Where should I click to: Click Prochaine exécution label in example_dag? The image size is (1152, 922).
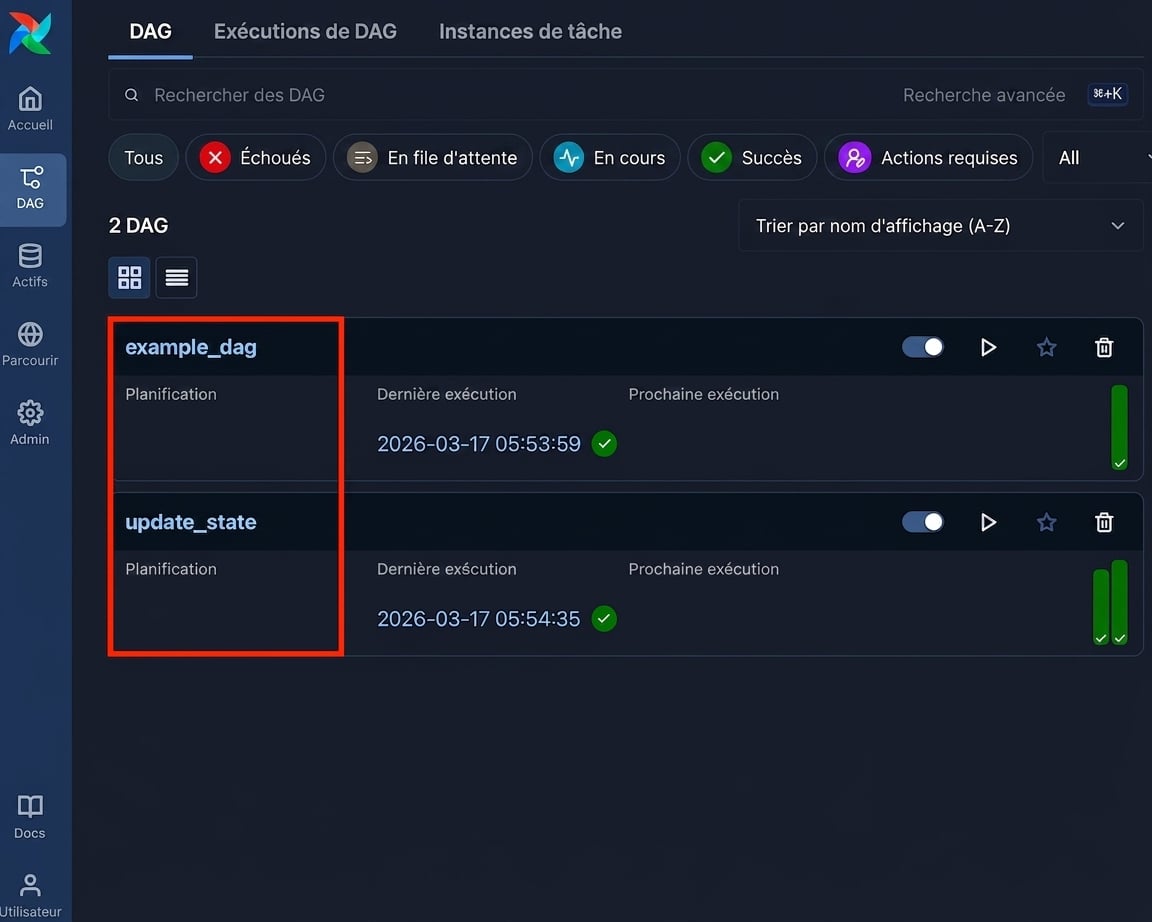[704, 394]
